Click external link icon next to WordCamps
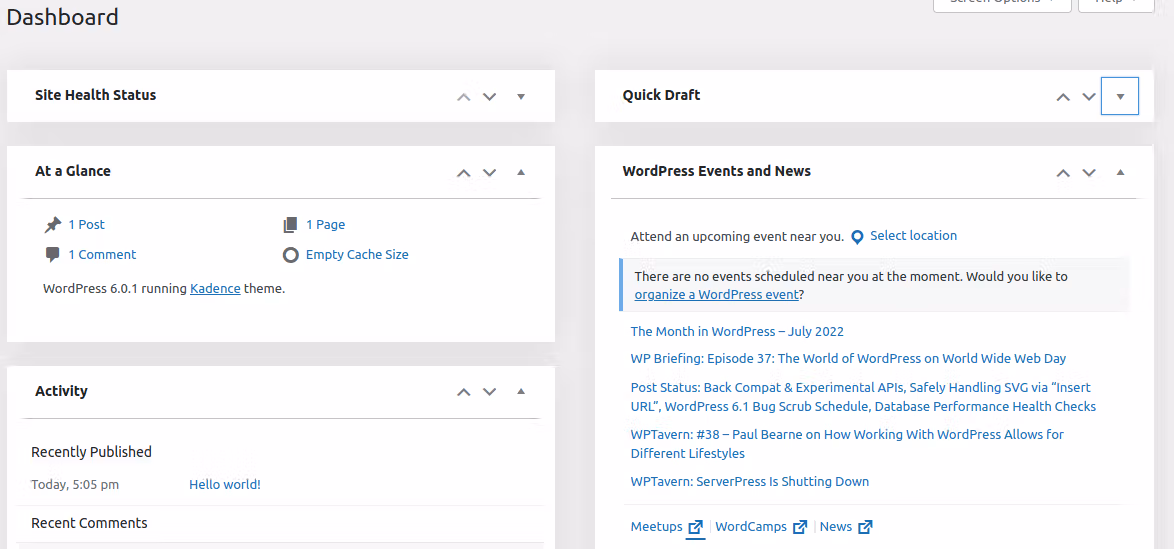Screen dimensions: 1174x549 (x=800, y=527)
